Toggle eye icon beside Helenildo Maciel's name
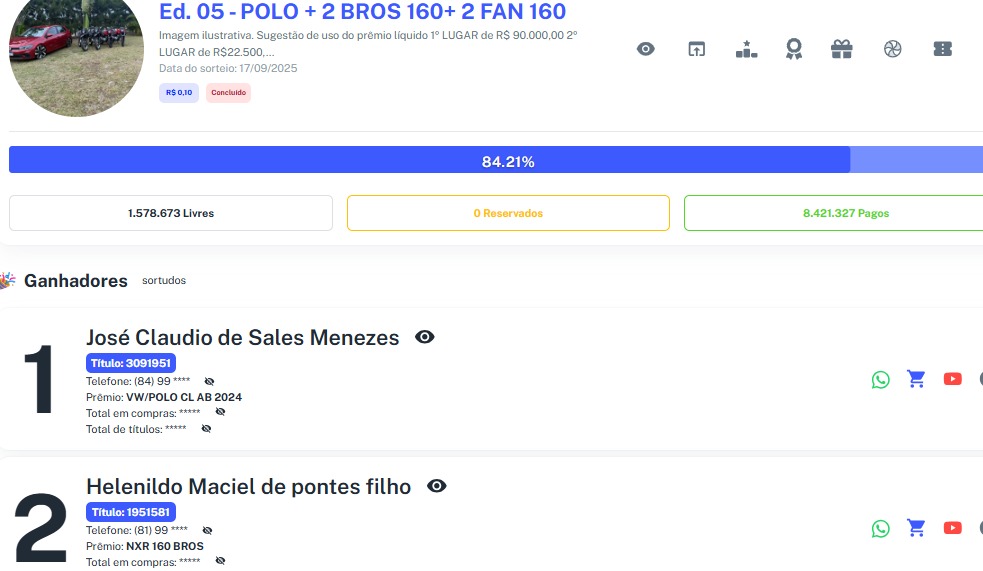 (x=436, y=486)
